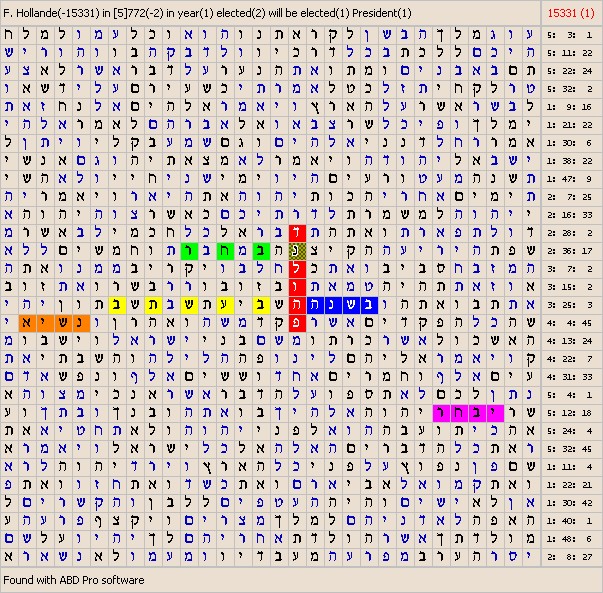The height and width of the screenshot is (593, 603).
Task: Select the magenta highlighted Hebrew word
Action: click(464, 413)
